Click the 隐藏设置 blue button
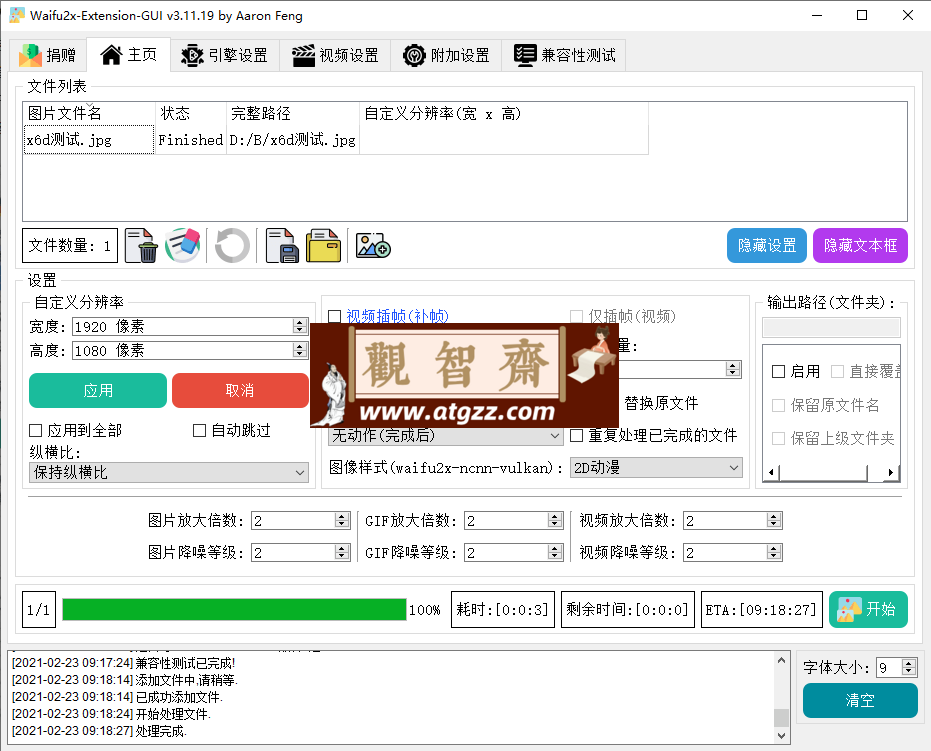 coord(767,245)
